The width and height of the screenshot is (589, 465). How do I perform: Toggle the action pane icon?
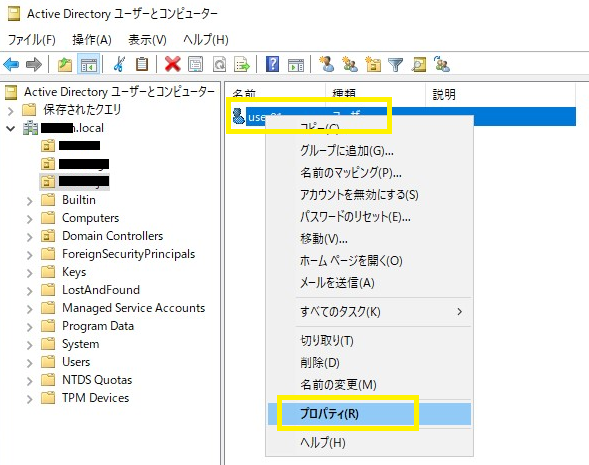pos(296,65)
